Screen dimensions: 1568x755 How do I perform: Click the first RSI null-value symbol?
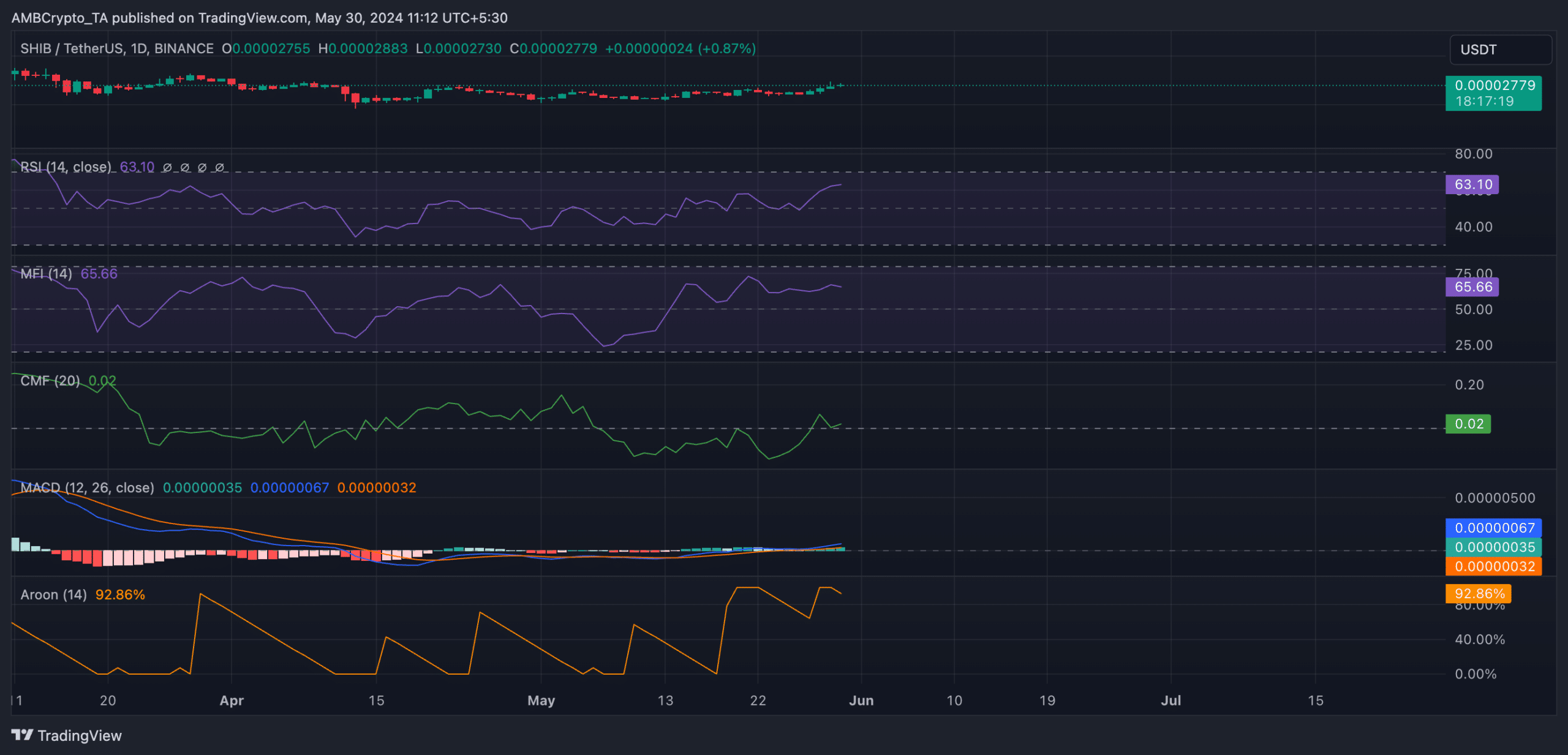(167, 167)
